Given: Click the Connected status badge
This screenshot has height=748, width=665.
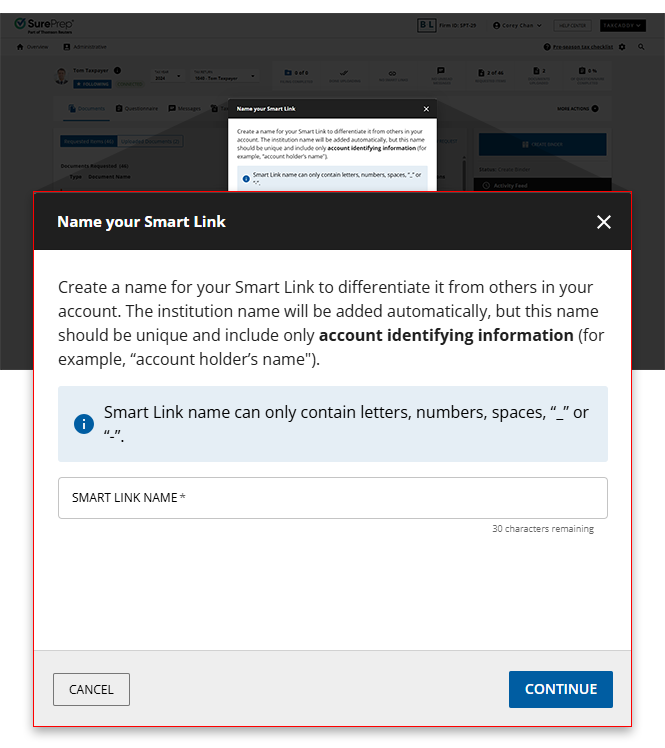Looking at the screenshot, I should [x=130, y=84].
